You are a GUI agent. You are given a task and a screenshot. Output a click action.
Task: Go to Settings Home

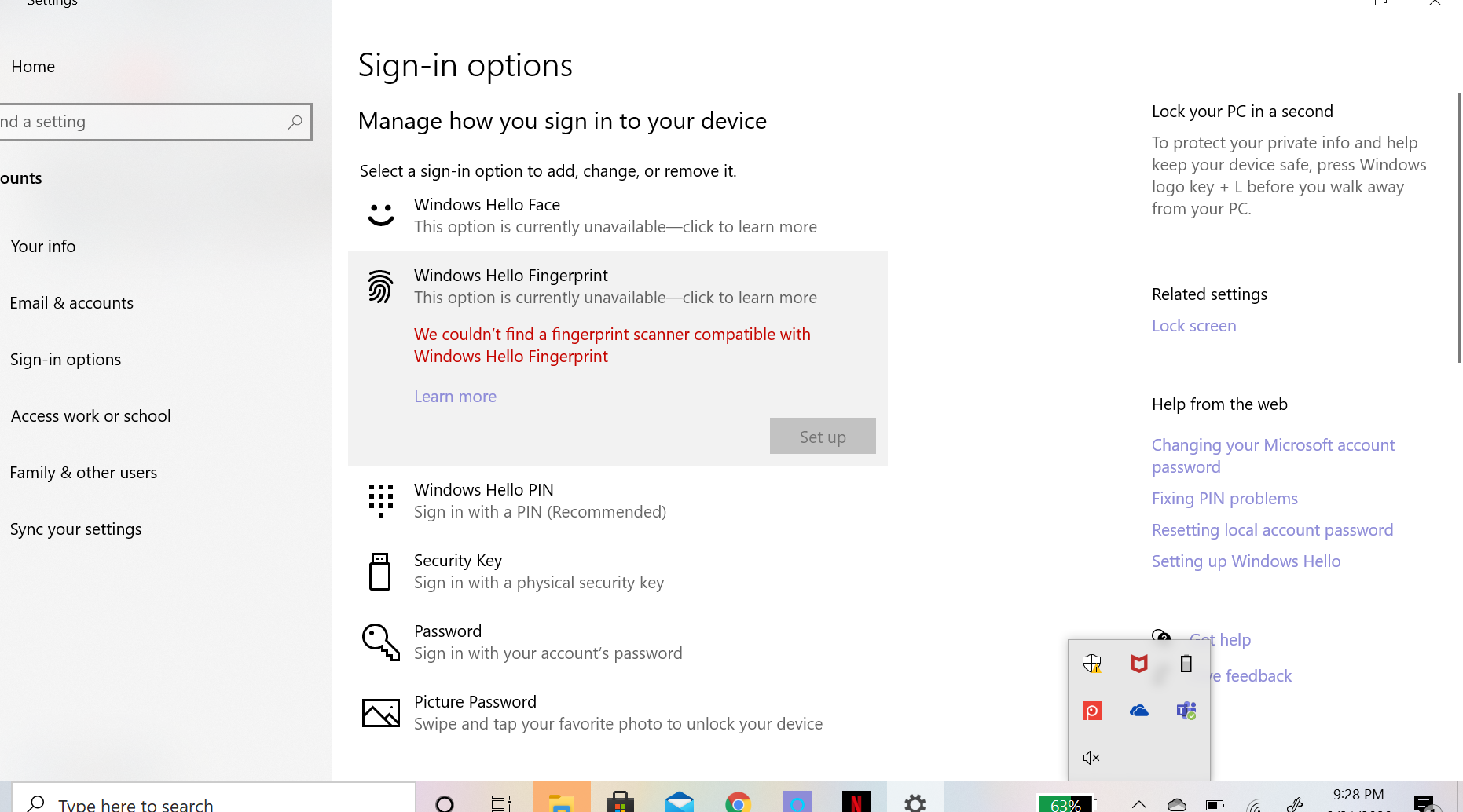(33, 67)
